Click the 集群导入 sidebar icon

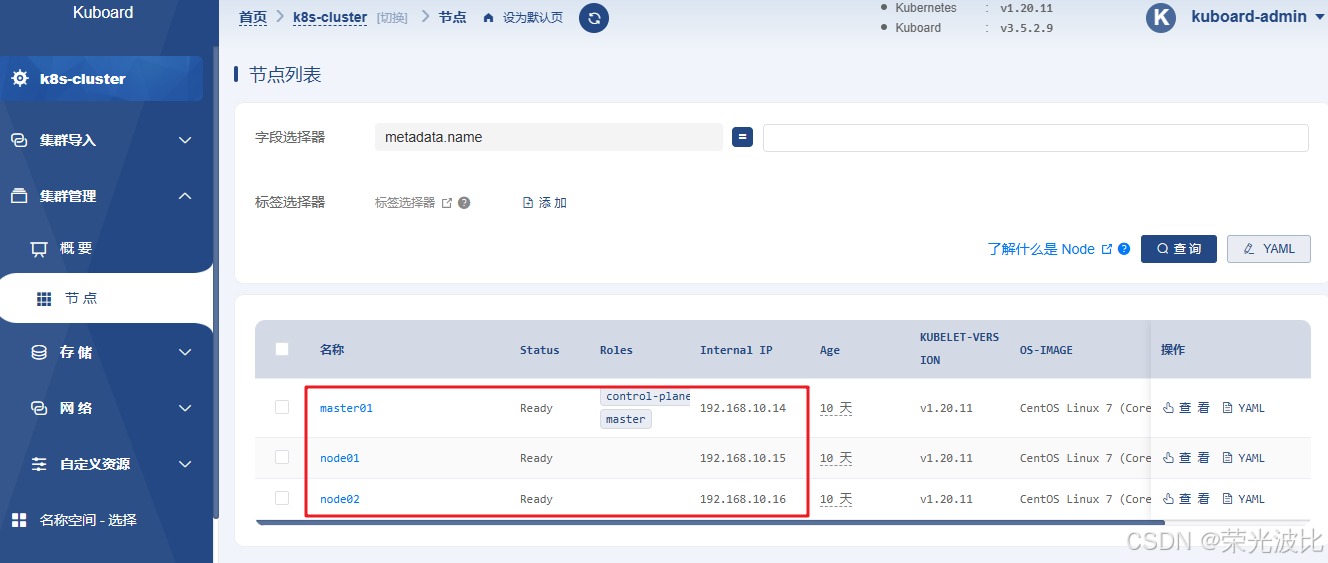coord(19,140)
